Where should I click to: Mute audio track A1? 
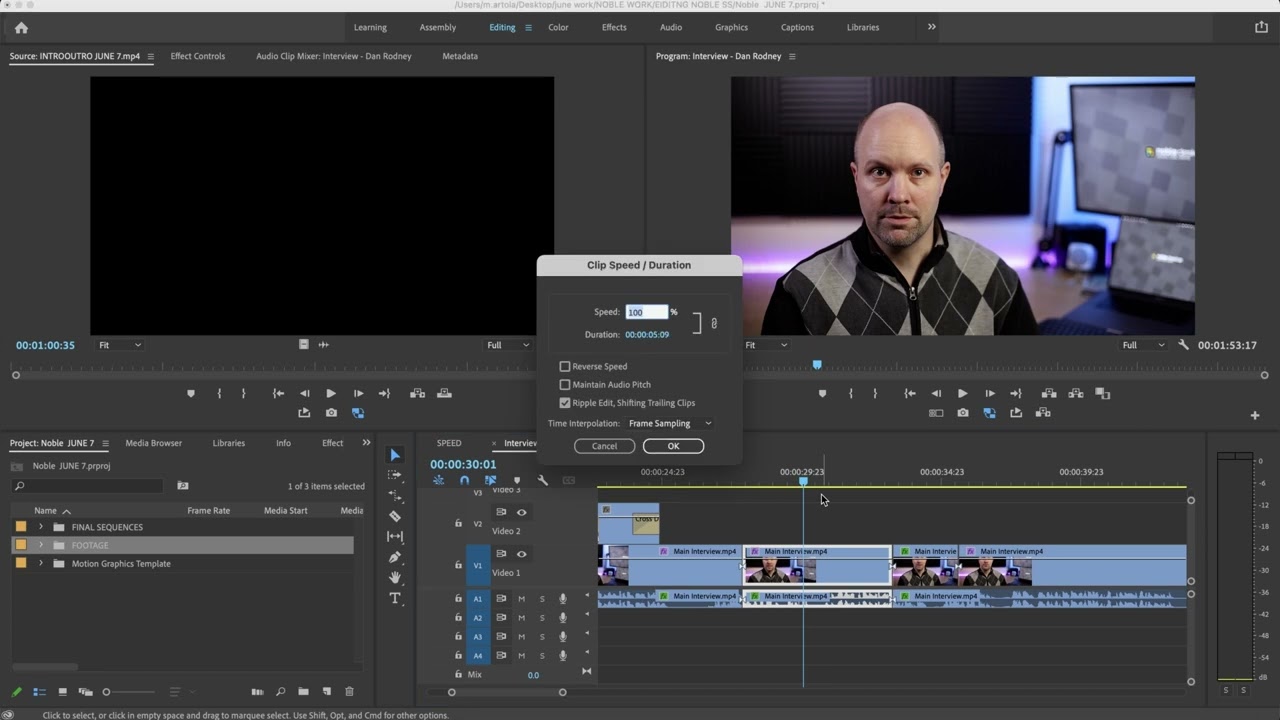click(x=521, y=599)
